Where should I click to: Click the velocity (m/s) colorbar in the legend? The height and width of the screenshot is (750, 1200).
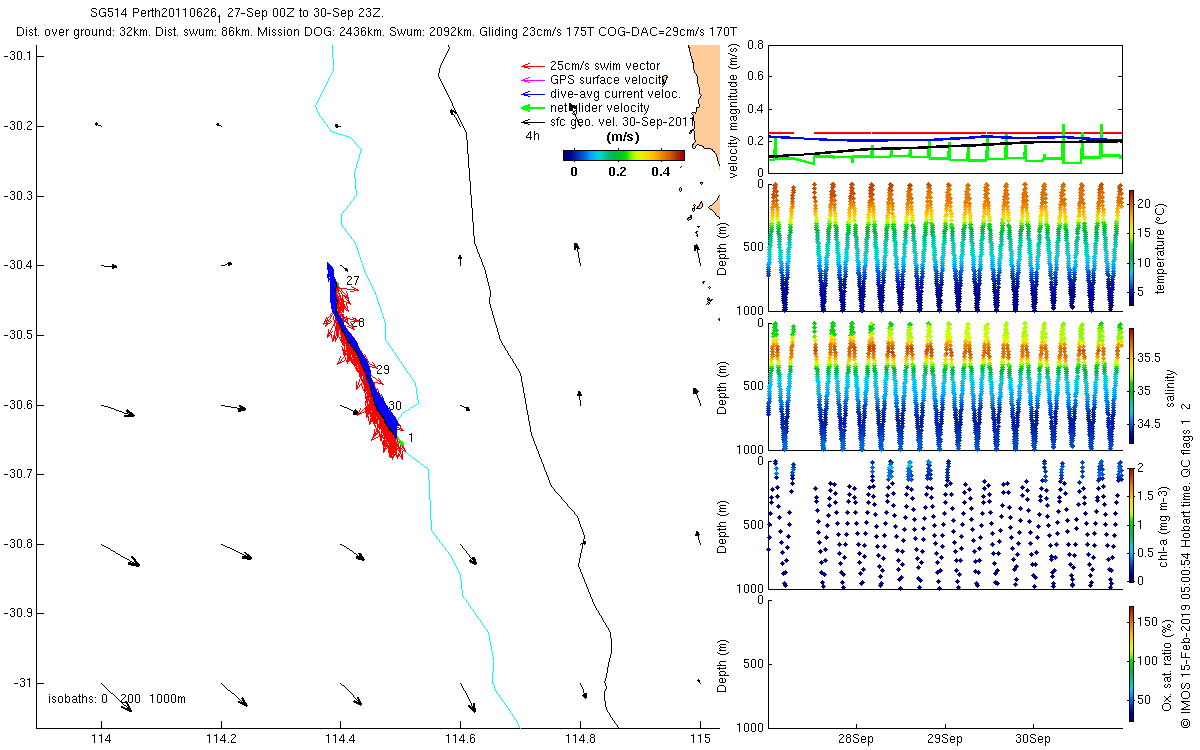624,155
